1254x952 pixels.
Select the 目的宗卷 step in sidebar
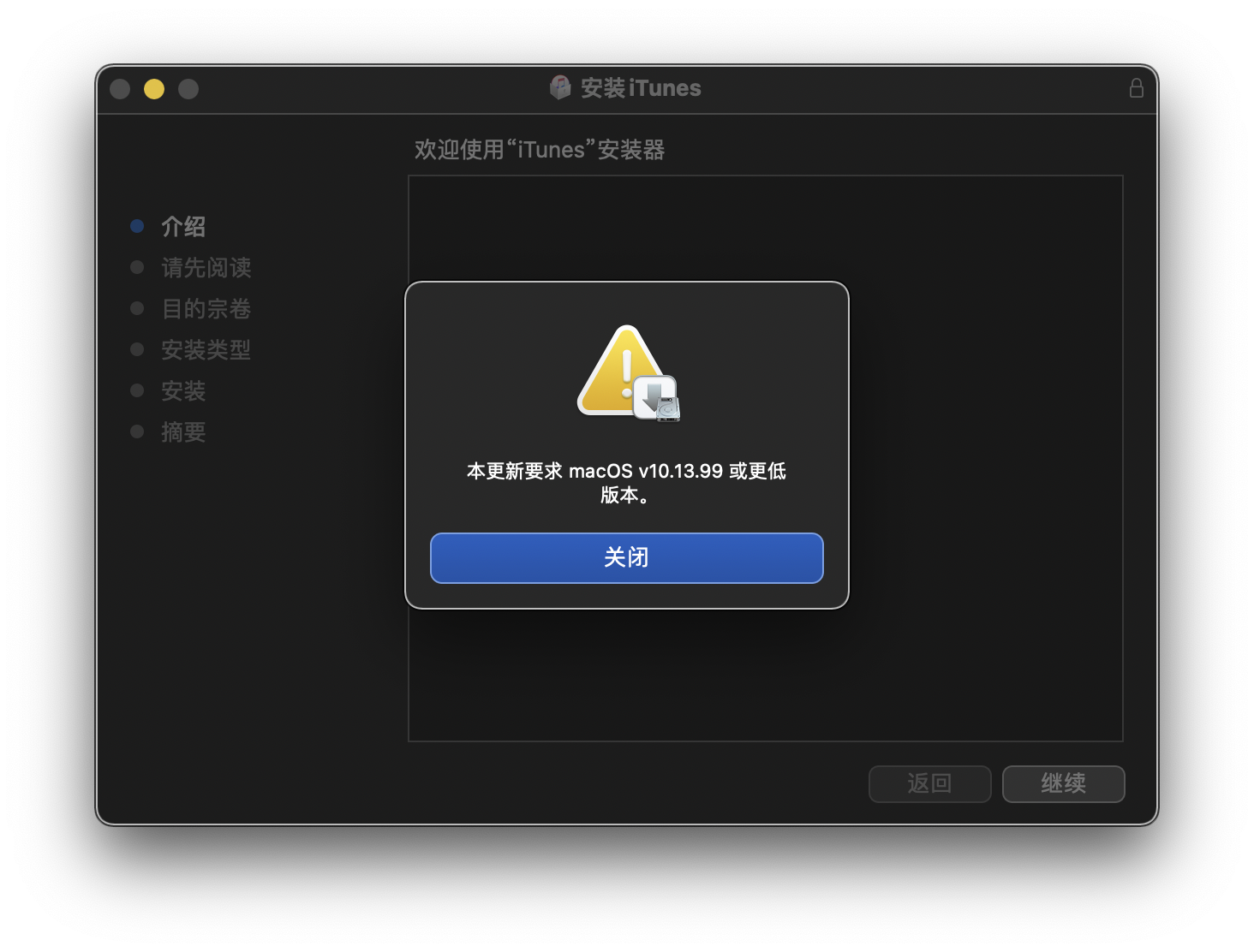pyautogui.click(x=206, y=309)
